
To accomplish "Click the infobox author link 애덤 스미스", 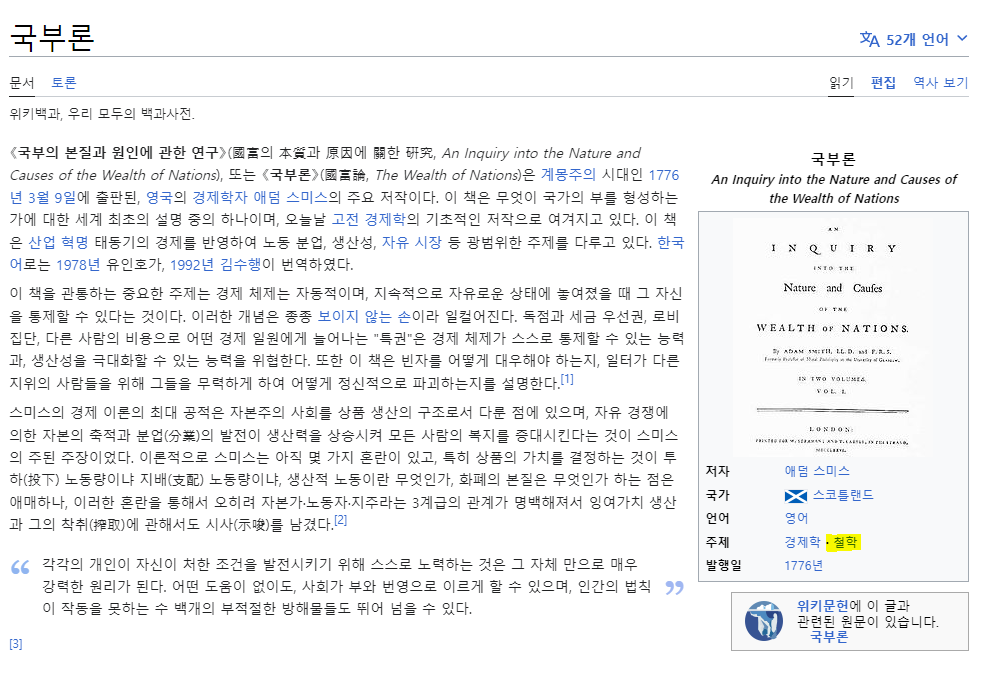I will pos(816,471).
